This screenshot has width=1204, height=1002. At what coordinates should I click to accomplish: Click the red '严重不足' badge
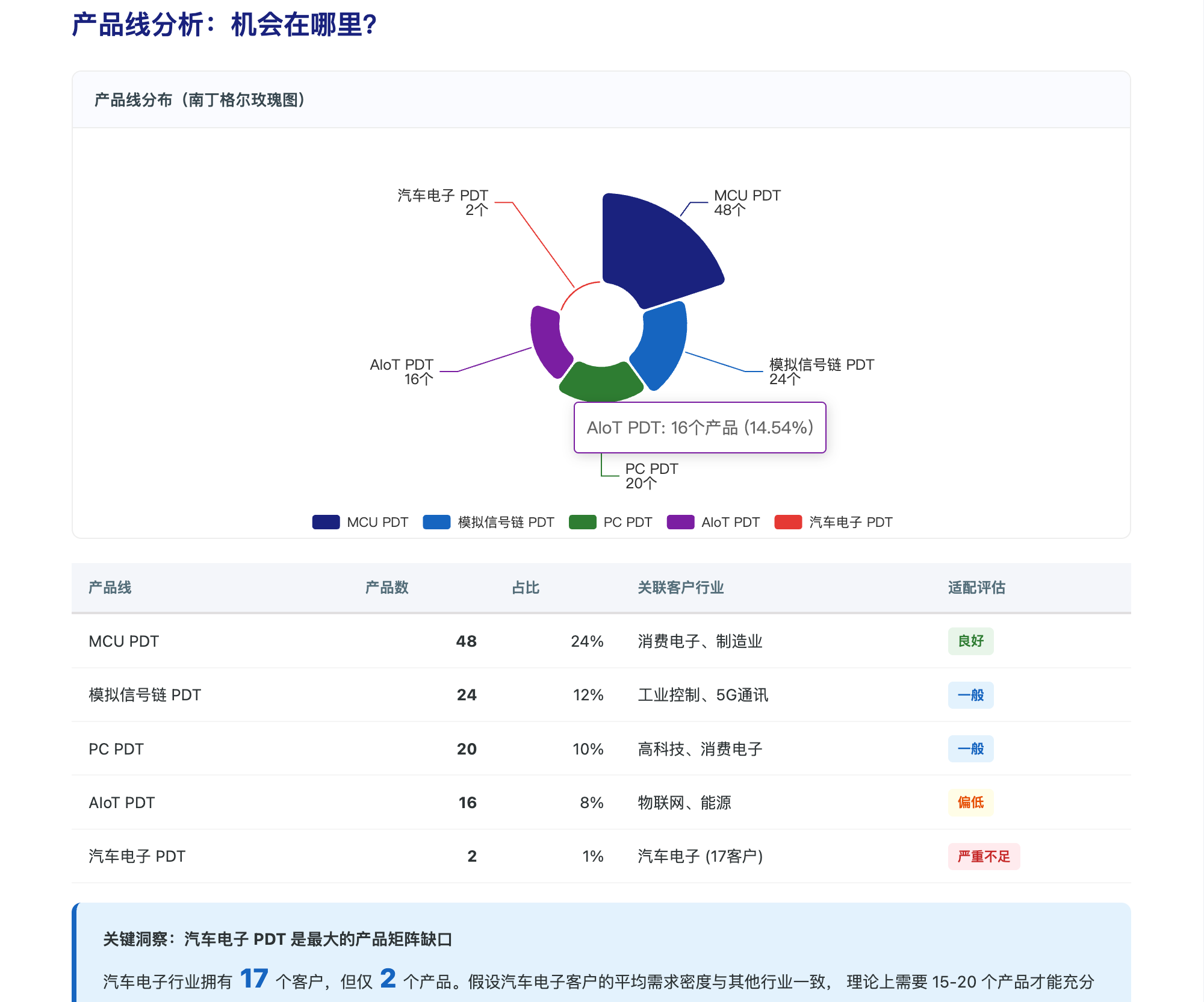[984, 856]
